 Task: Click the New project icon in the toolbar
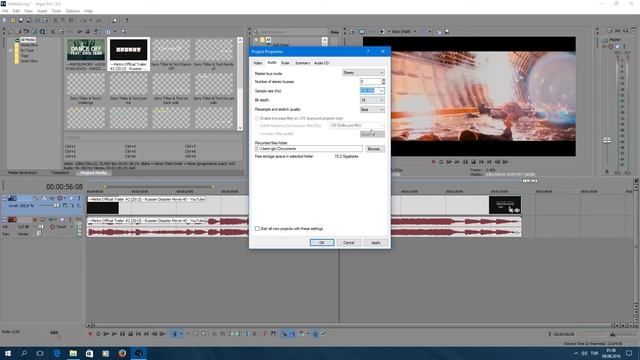tap(4, 20)
